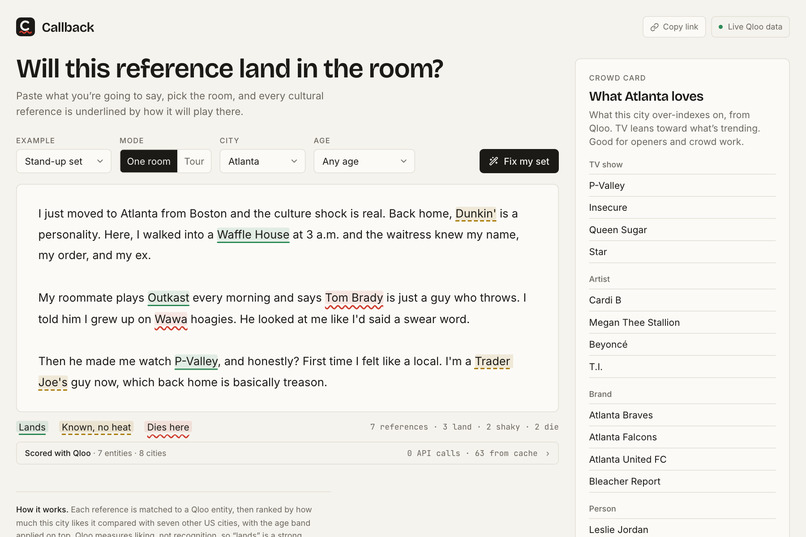Select Atlanta Braves in the Brand list
The image size is (806, 537).
[x=682, y=415]
